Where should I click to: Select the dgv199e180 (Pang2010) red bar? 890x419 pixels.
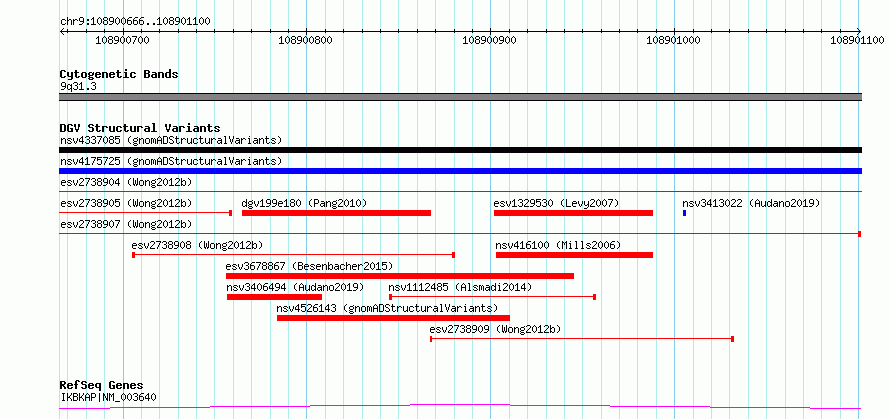click(337, 213)
